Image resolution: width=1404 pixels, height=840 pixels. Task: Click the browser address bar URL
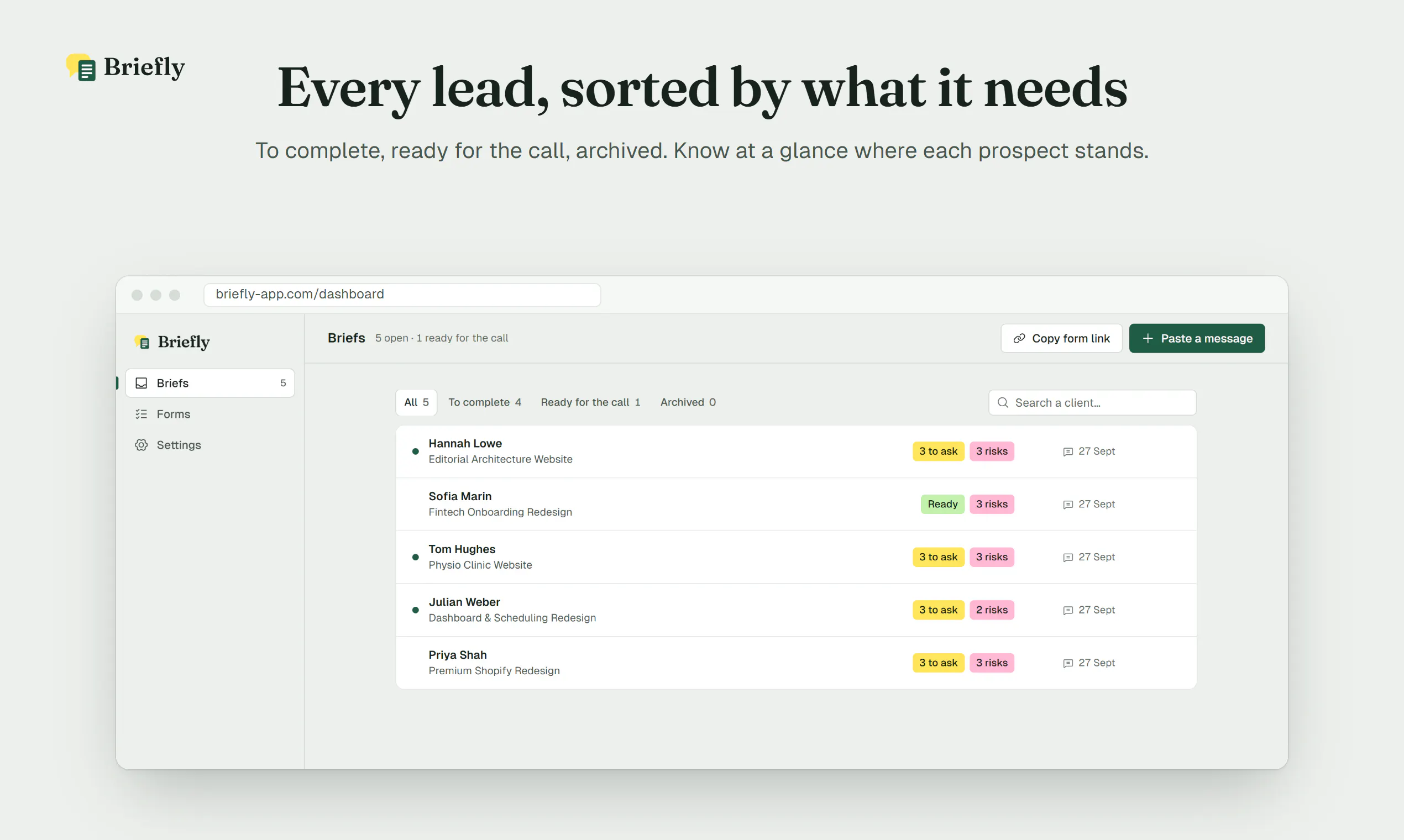pyautogui.click(x=402, y=295)
